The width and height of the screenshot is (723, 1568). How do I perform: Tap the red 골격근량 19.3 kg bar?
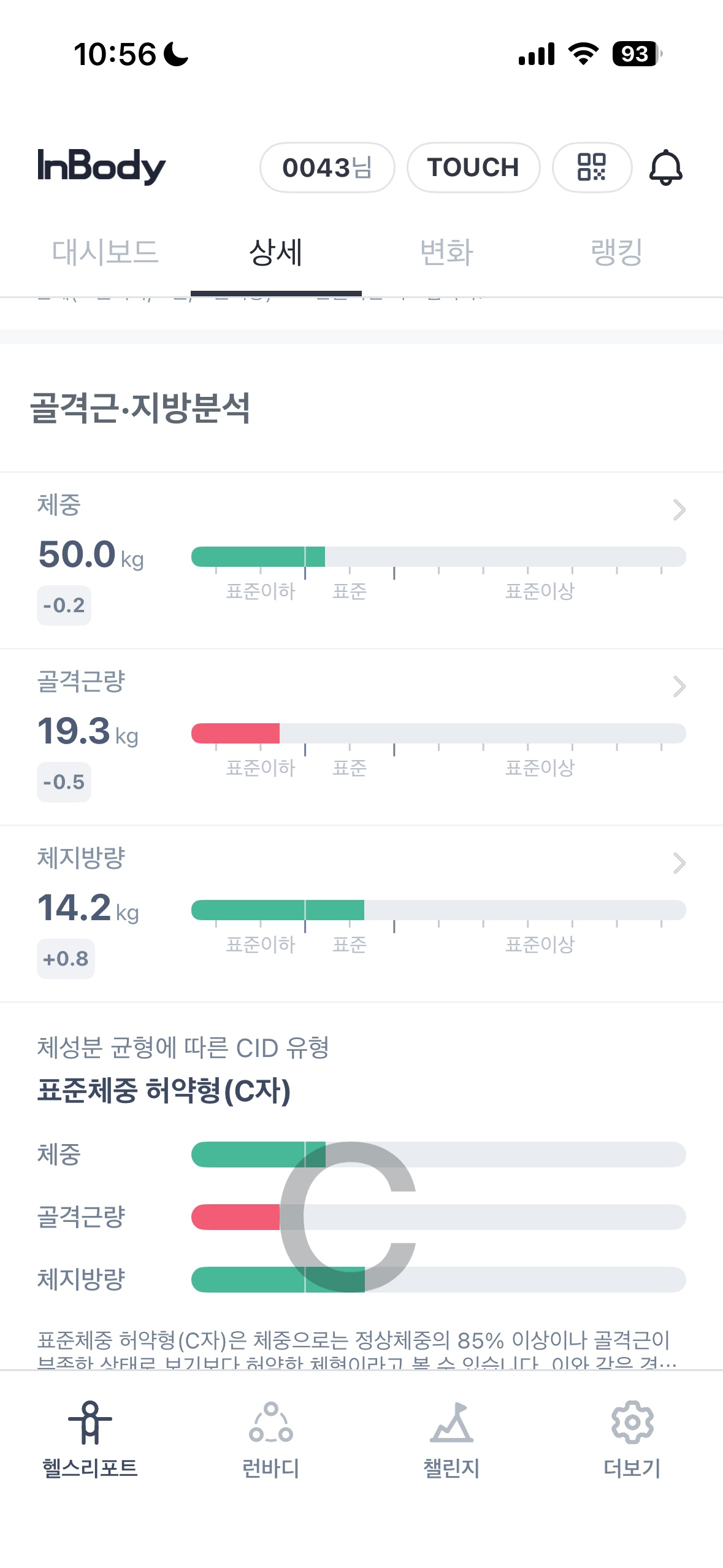point(235,733)
